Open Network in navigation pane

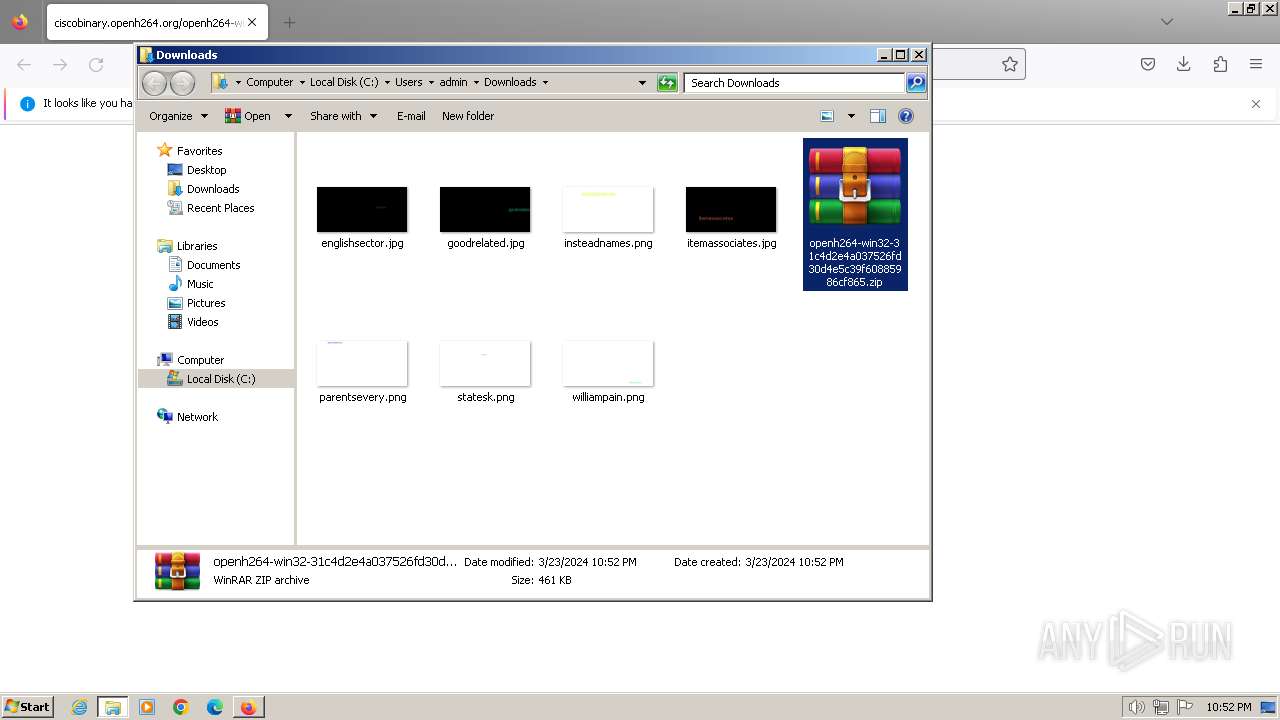pyautogui.click(x=197, y=417)
